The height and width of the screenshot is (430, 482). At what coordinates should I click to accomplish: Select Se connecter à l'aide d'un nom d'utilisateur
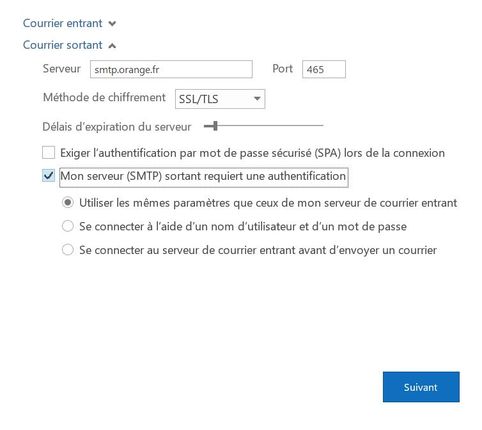[68, 226]
